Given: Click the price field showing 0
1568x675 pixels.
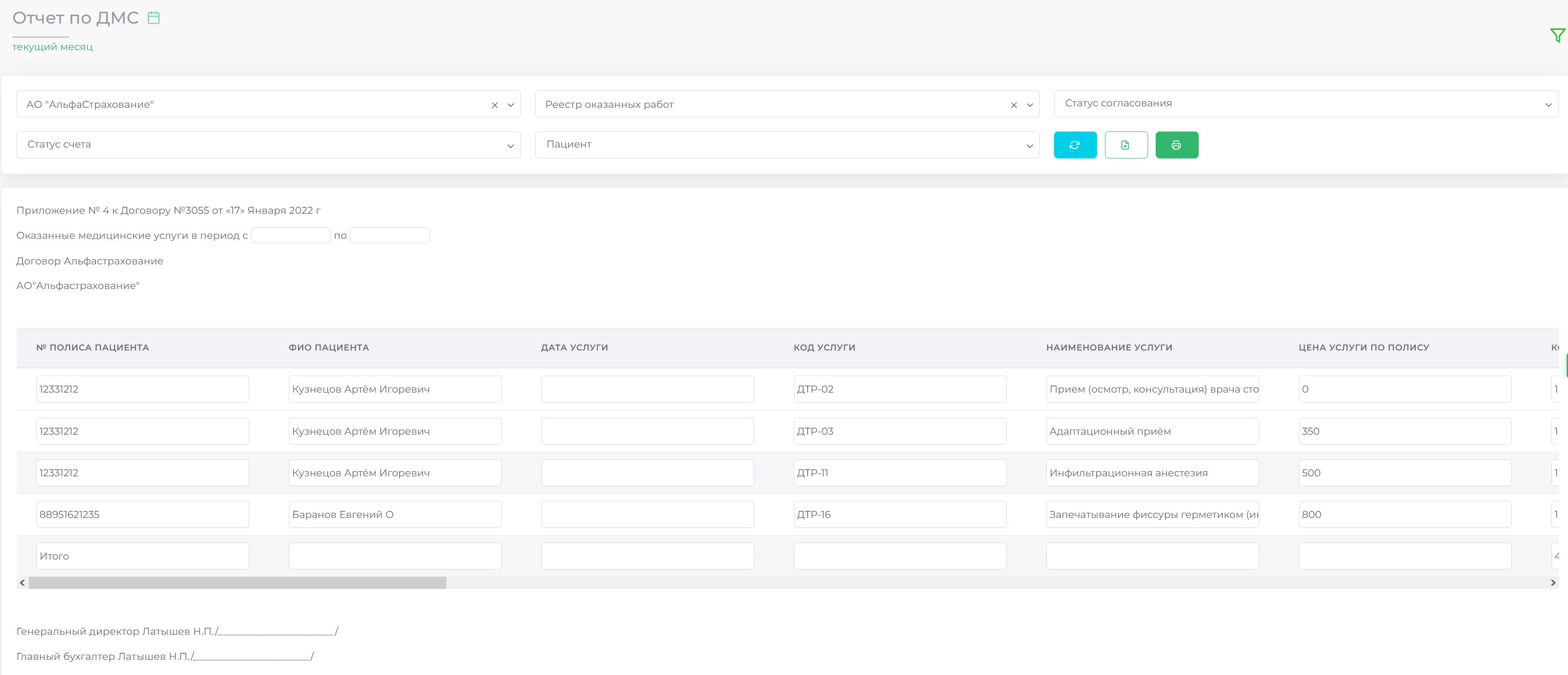Looking at the screenshot, I should 1405,389.
